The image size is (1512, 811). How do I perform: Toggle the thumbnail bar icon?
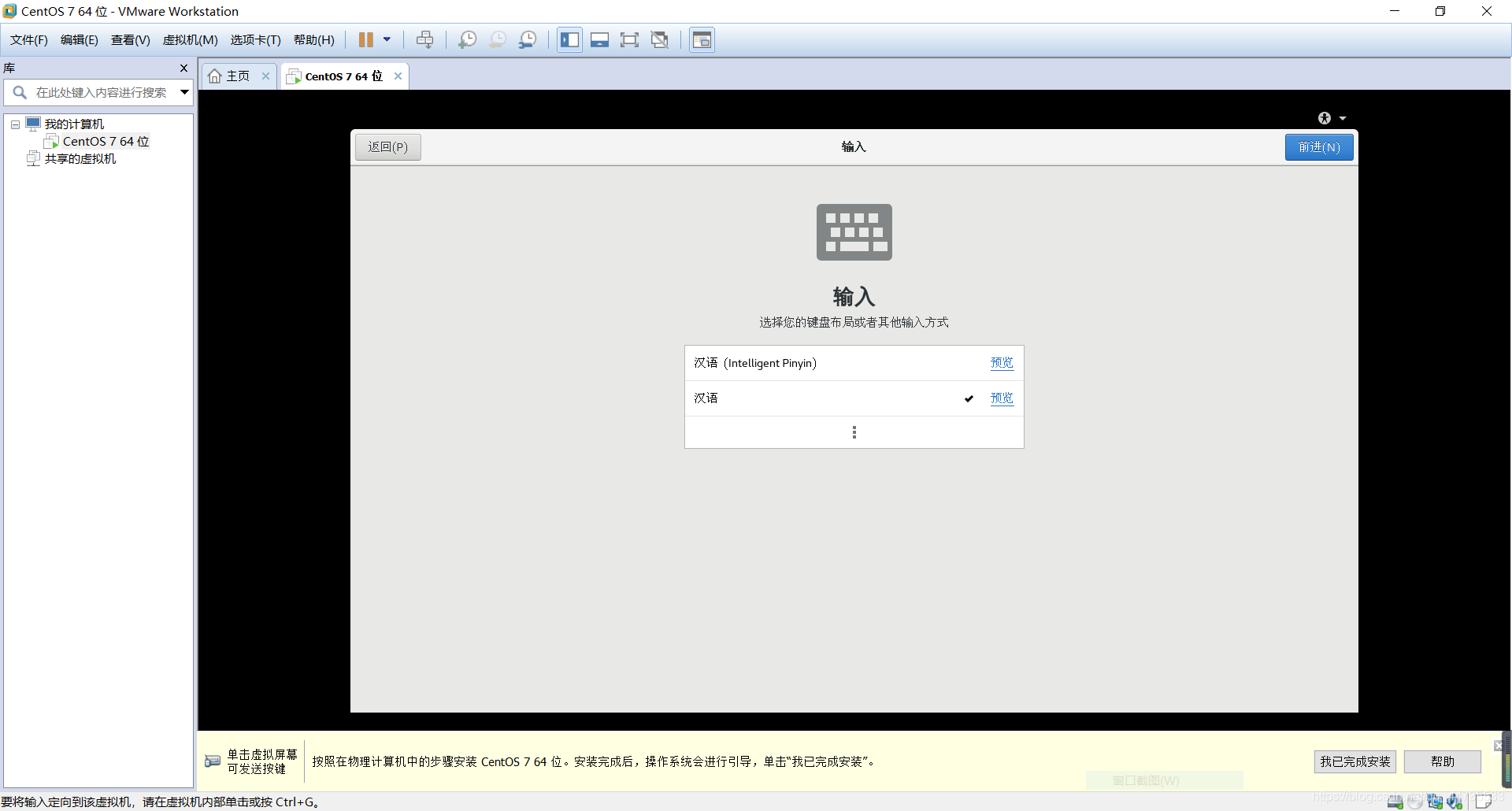point(599,39)
